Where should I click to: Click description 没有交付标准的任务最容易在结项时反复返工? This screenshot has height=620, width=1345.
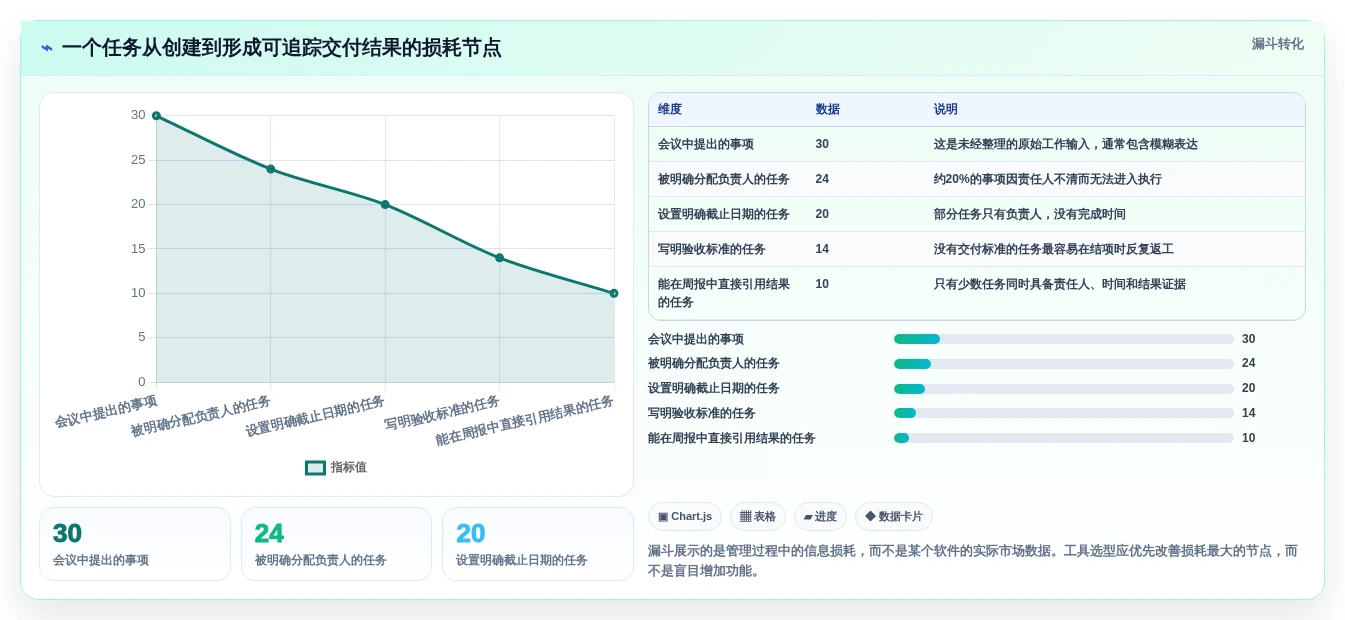click(x=1054, y=249)
